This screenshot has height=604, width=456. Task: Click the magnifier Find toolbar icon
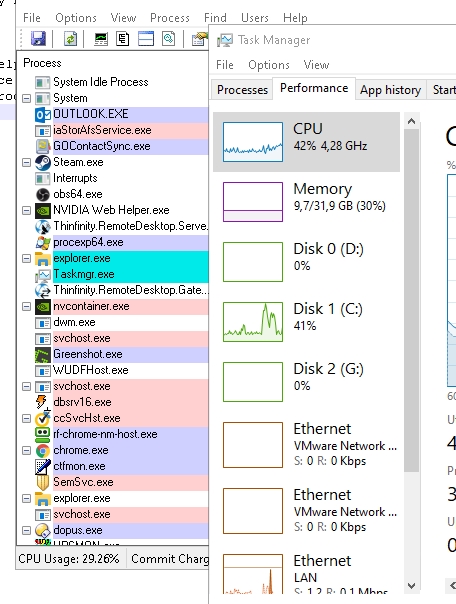[x=168, y=39]
